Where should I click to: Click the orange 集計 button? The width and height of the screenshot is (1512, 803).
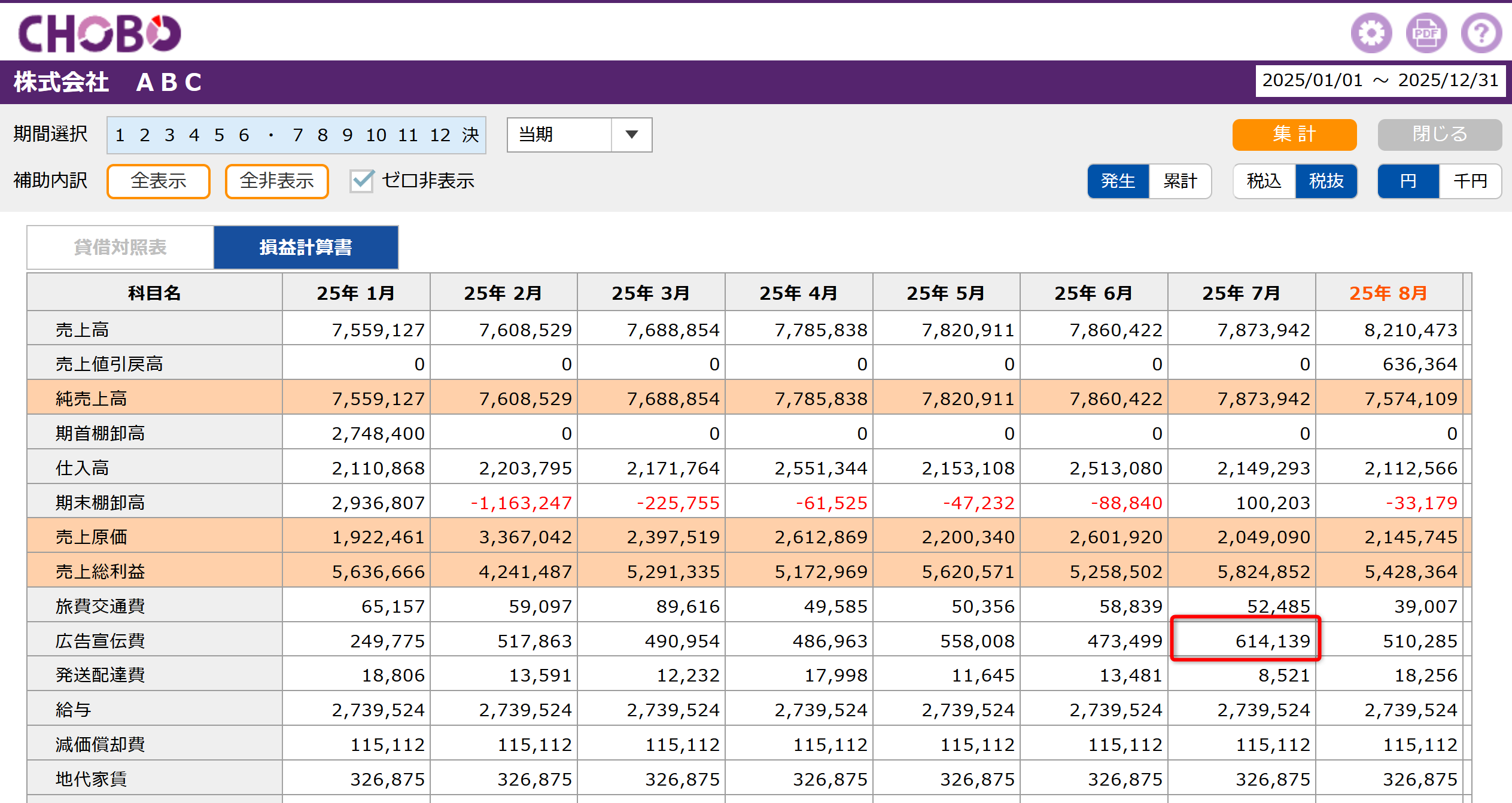[1294, 134]
